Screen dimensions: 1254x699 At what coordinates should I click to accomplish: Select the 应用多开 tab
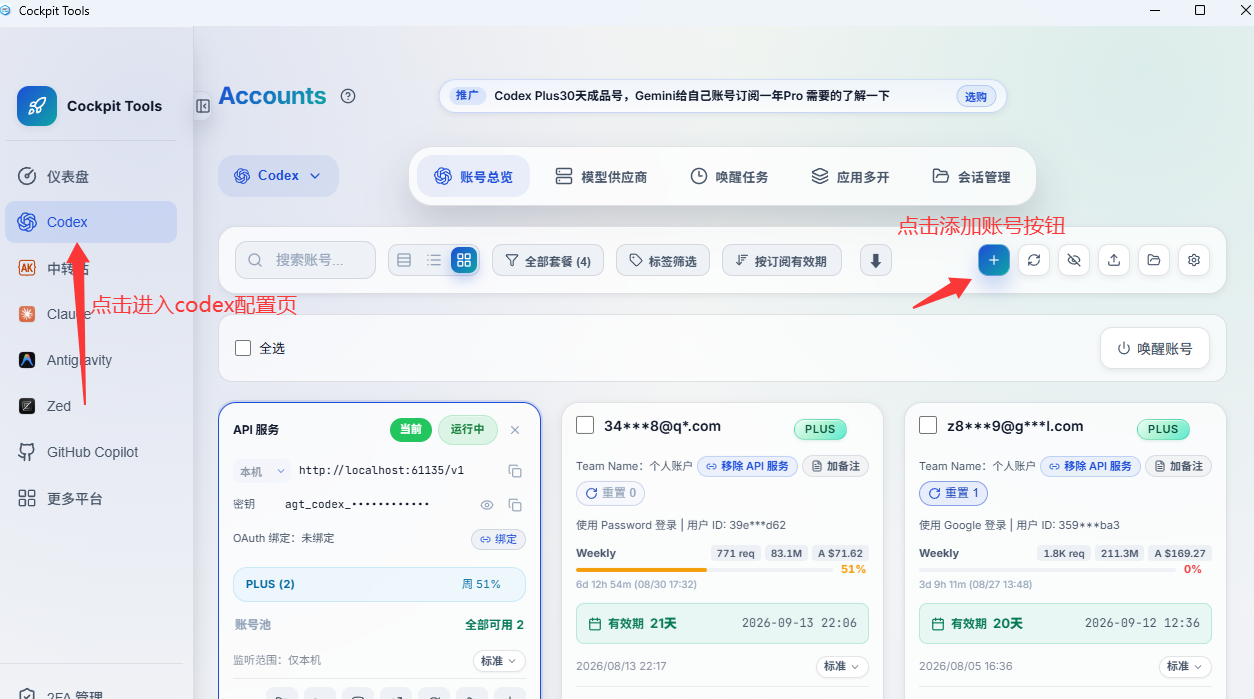click(x=850, y=177)
